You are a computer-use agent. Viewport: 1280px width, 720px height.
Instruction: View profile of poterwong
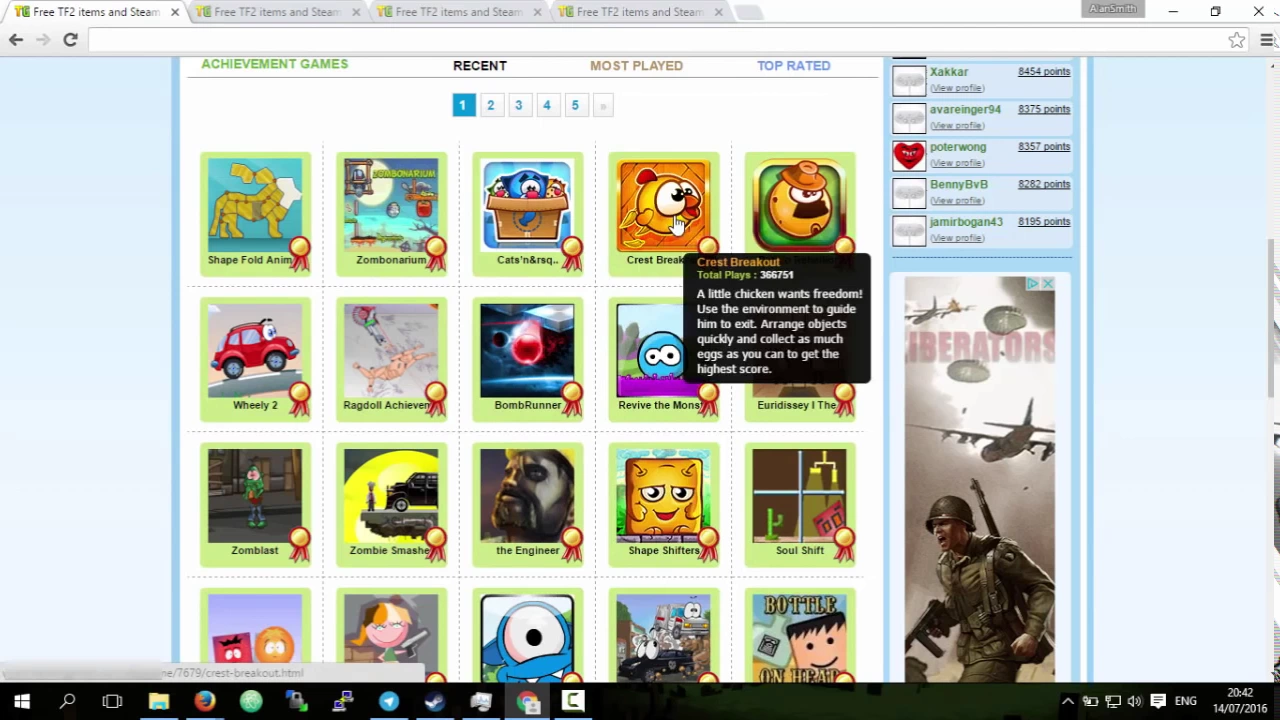coord(957,163)
